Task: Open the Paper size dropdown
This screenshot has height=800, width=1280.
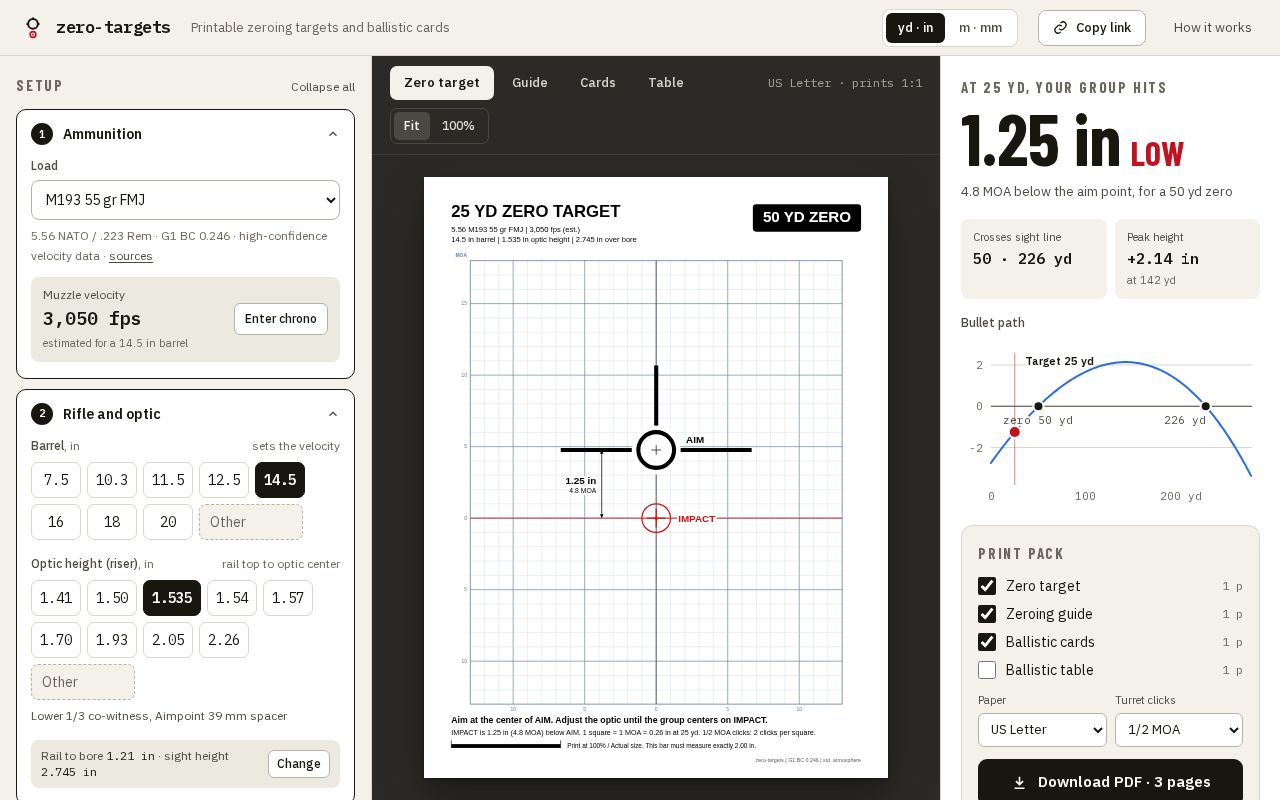Action: (x=1042, y=730)
